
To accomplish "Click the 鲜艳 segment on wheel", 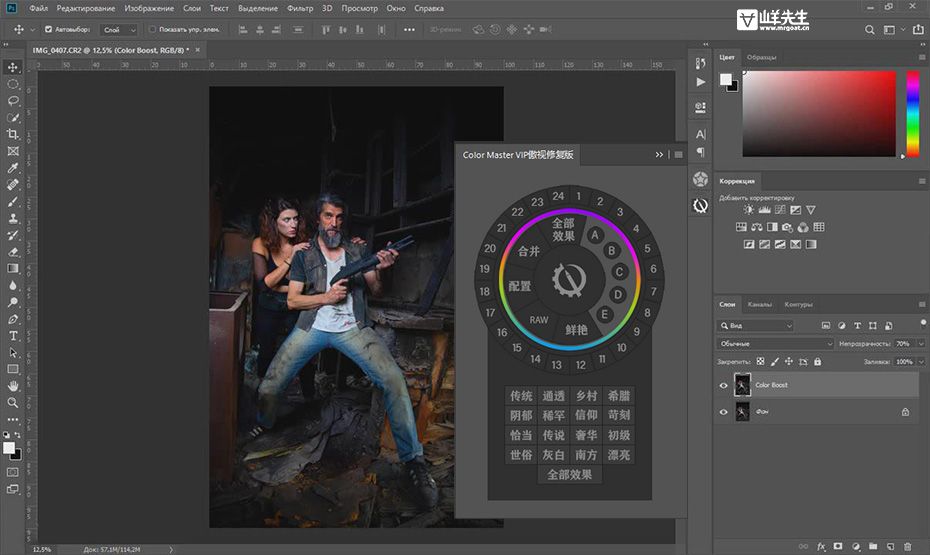I will [x=576, y=330].
